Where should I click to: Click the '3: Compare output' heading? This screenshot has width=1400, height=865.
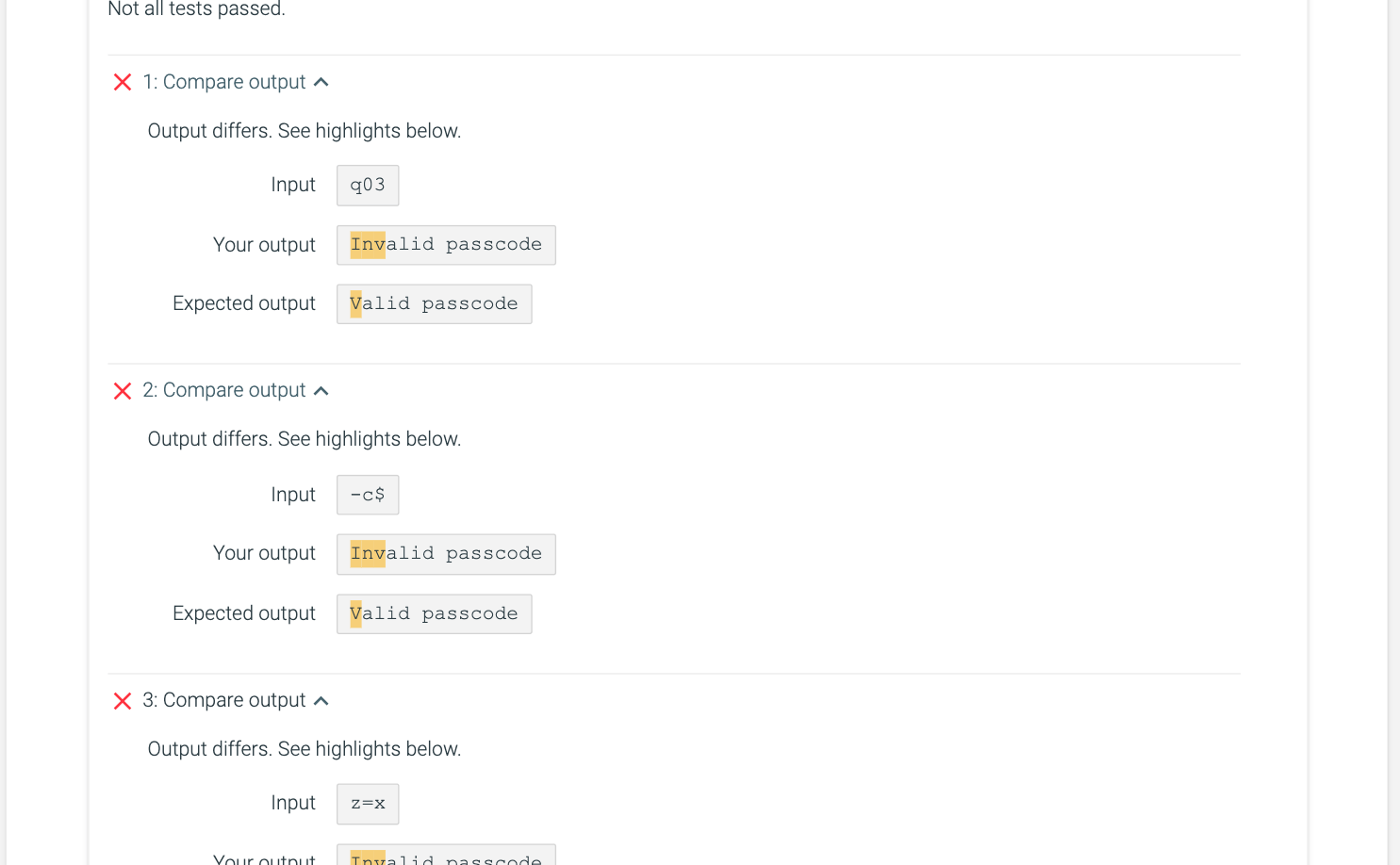click(224, 700)
